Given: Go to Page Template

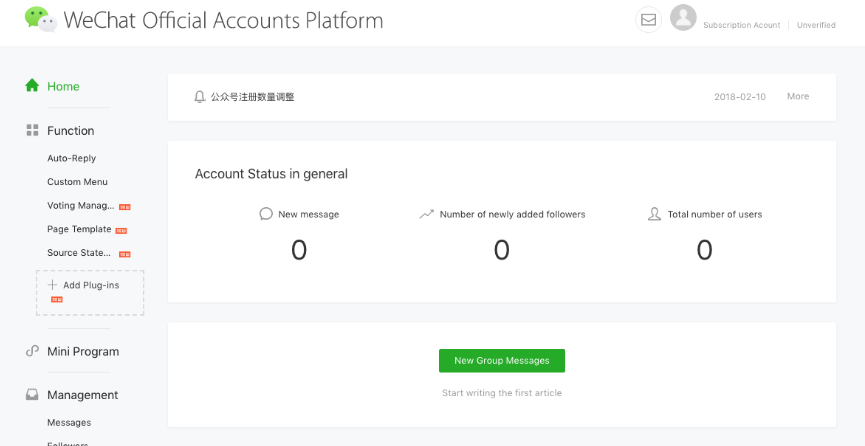Looking at the screenshot, I should coord(79,229).
